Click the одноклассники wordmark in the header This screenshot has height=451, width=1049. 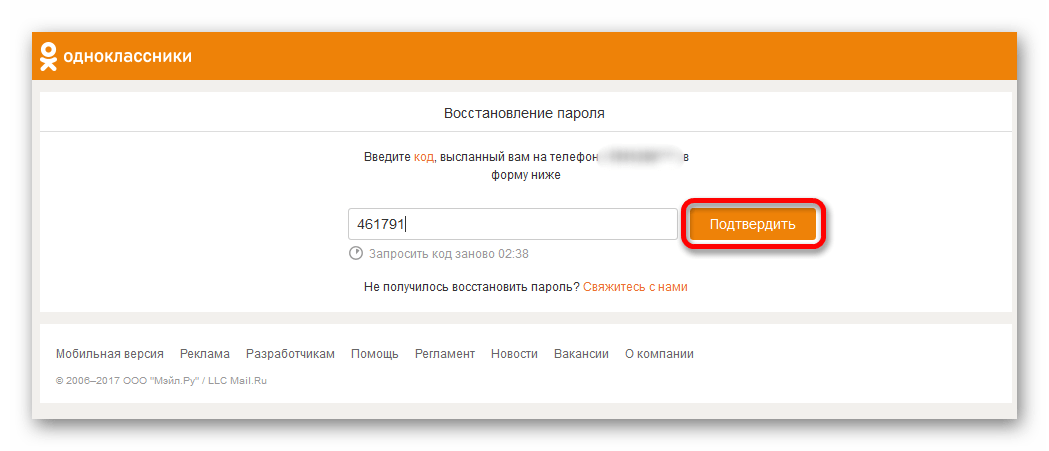click(127, 56)
